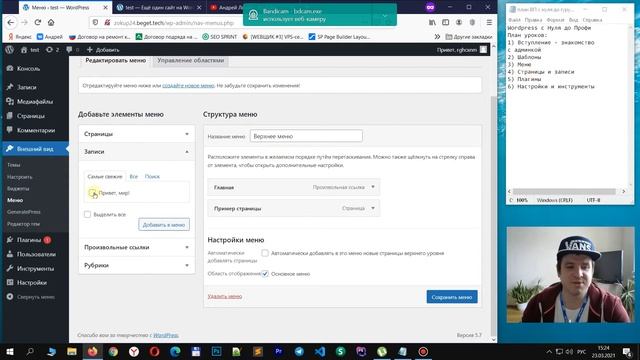
Task: Expand the bookmarks overflow chevron
Action: click(x=437, y=37)
